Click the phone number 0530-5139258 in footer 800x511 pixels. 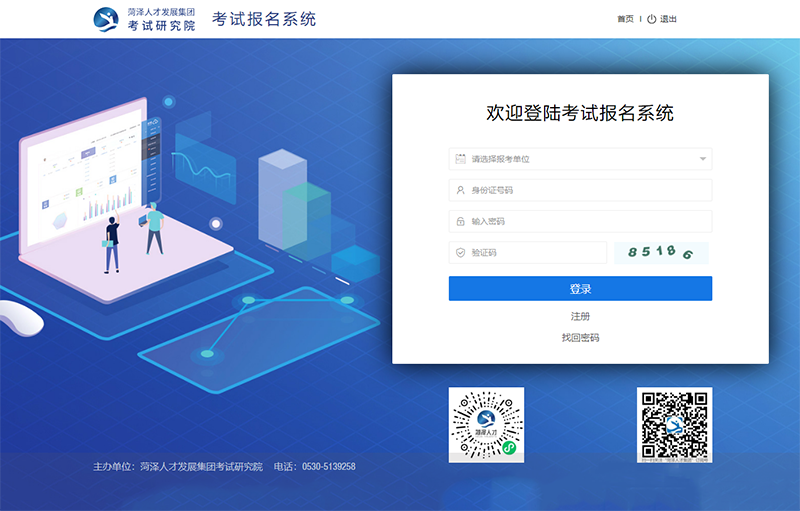click(x=329, y=467)
